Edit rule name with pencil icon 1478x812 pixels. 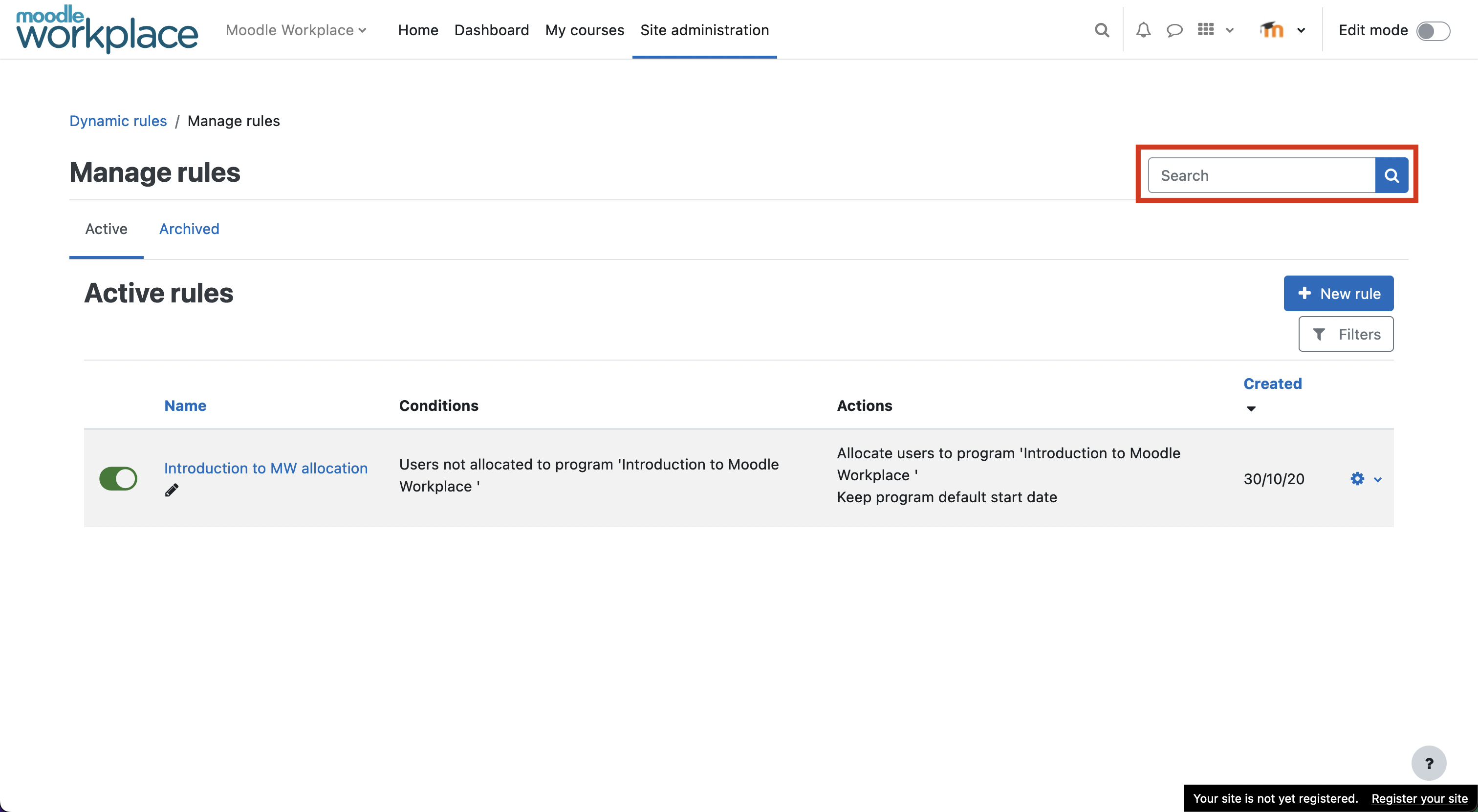point(172,490)
